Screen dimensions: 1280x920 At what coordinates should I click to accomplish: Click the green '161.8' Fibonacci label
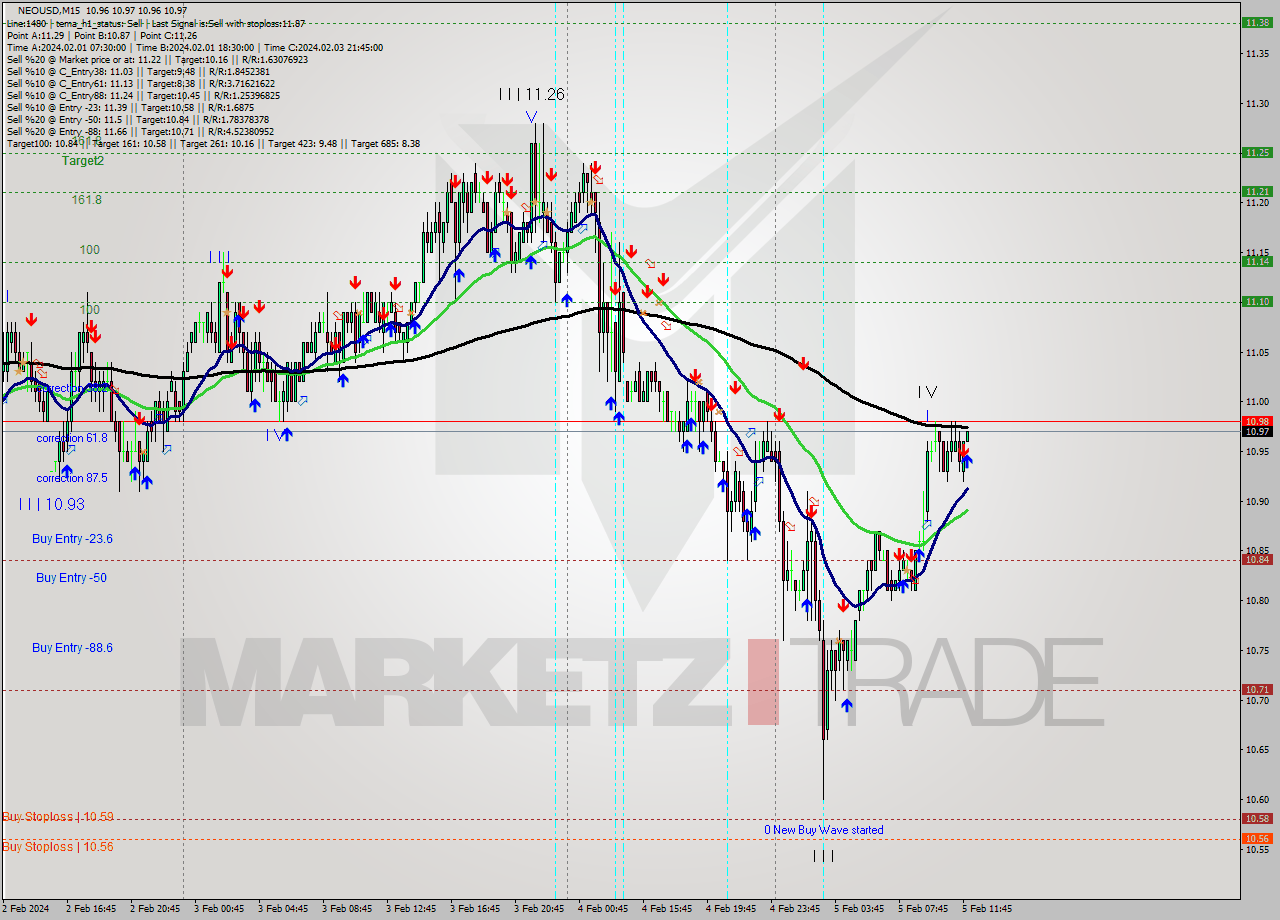click(87, 199)
